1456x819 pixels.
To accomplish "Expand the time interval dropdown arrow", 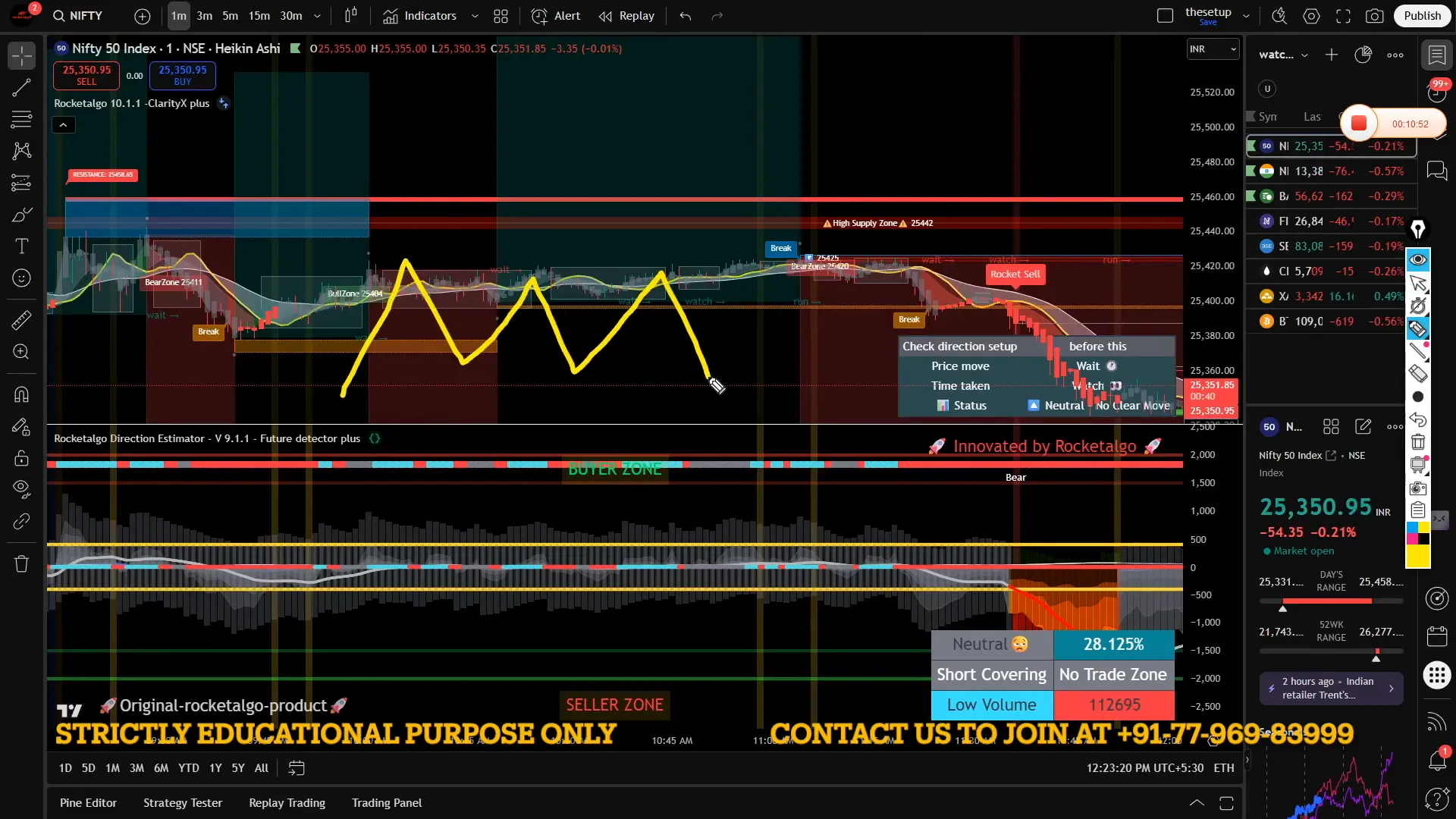I will tap(317, 16).
